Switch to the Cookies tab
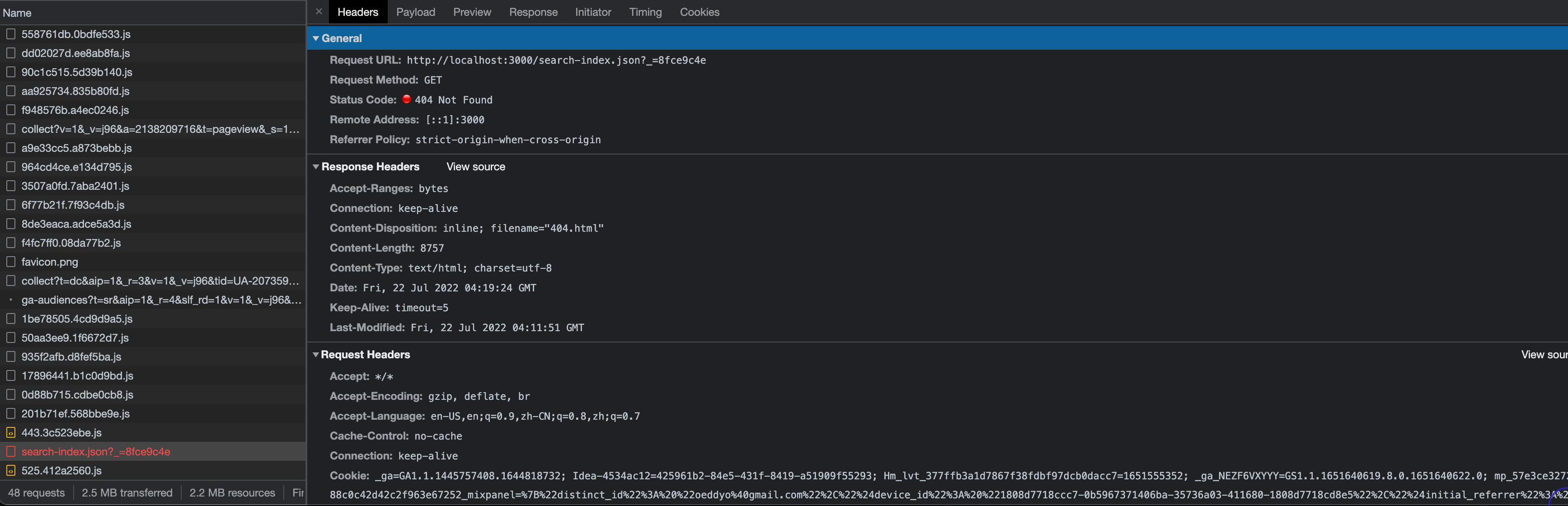This screenshot has width=1568, height=506. point(699,12)
